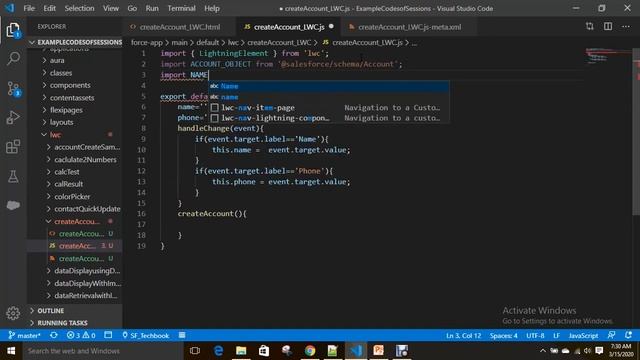Open errors and warnings count

(x=81, y=336)
